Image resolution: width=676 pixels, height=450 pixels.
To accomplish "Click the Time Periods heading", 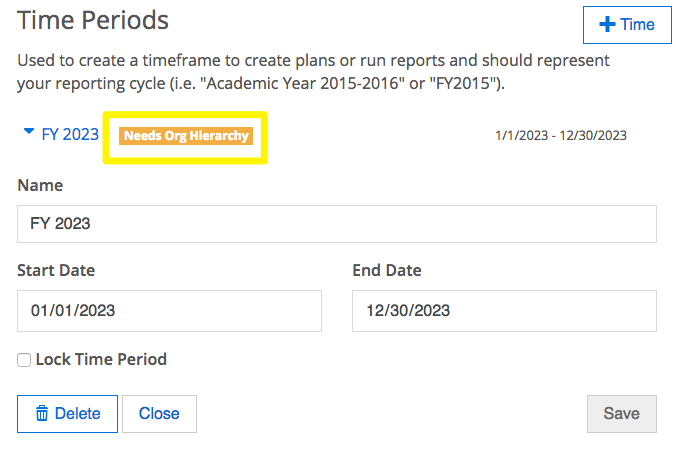I will (x=93, y=20).
